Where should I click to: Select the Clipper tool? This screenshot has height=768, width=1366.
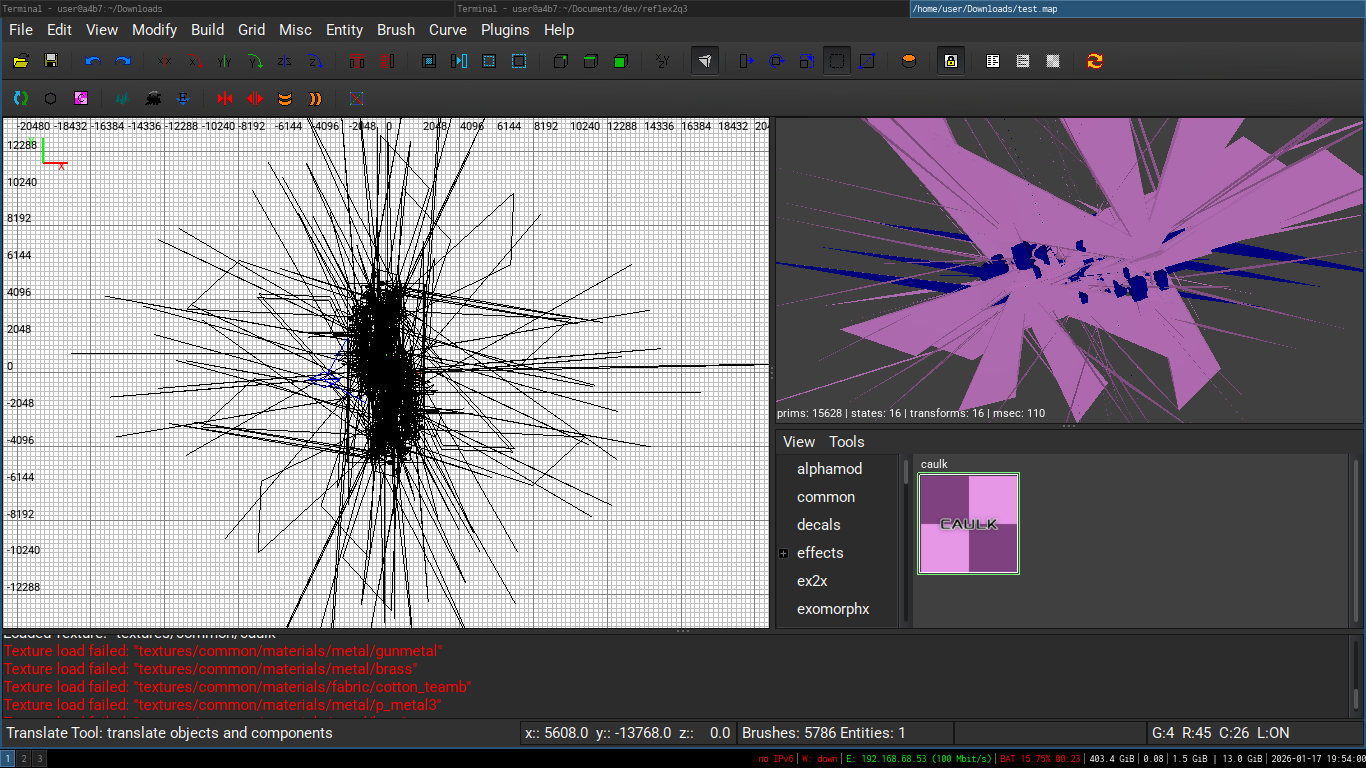click(x=867, y=61)
